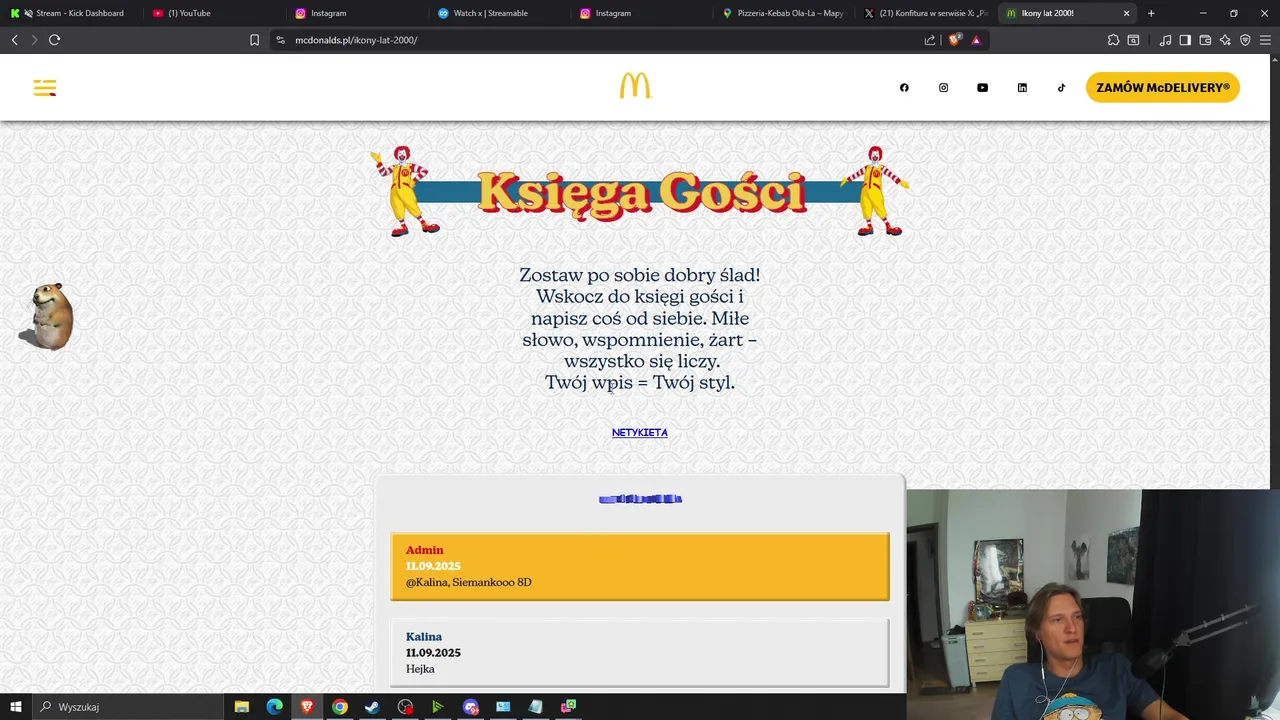Viewport: 1280px width, 720px height.
Task: Share this page via share icon
Action: pyautogui.click(x=930, y=40)
